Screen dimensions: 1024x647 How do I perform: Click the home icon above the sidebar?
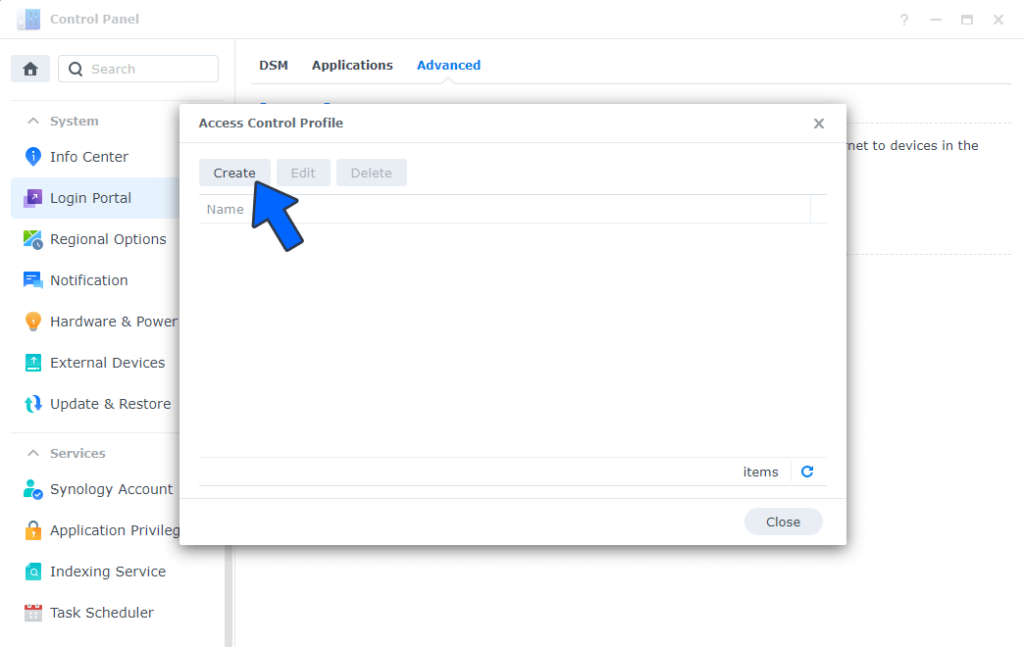point(30,68)
